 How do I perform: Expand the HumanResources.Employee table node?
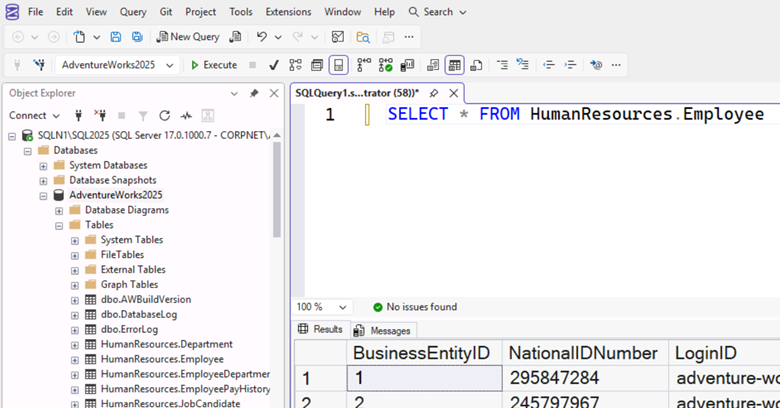(x=75, y=359)
